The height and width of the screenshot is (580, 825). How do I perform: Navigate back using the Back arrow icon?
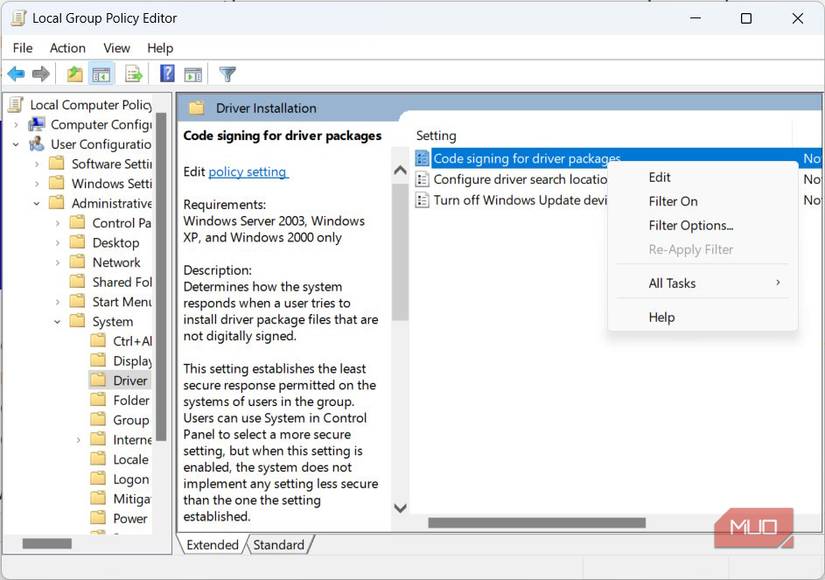pos(16,73)
